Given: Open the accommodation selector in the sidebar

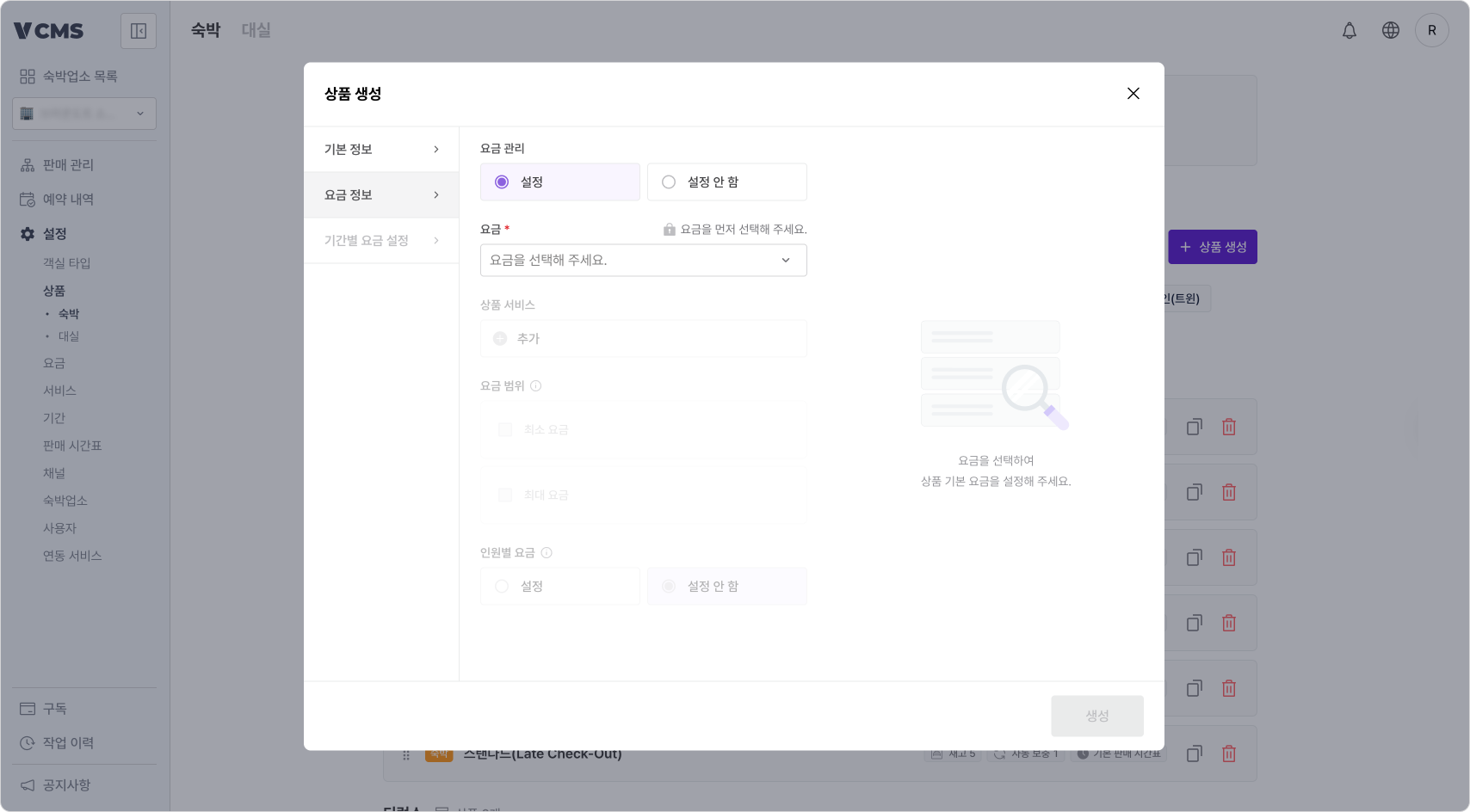Looking at the screenshot, I should point(83,113).
